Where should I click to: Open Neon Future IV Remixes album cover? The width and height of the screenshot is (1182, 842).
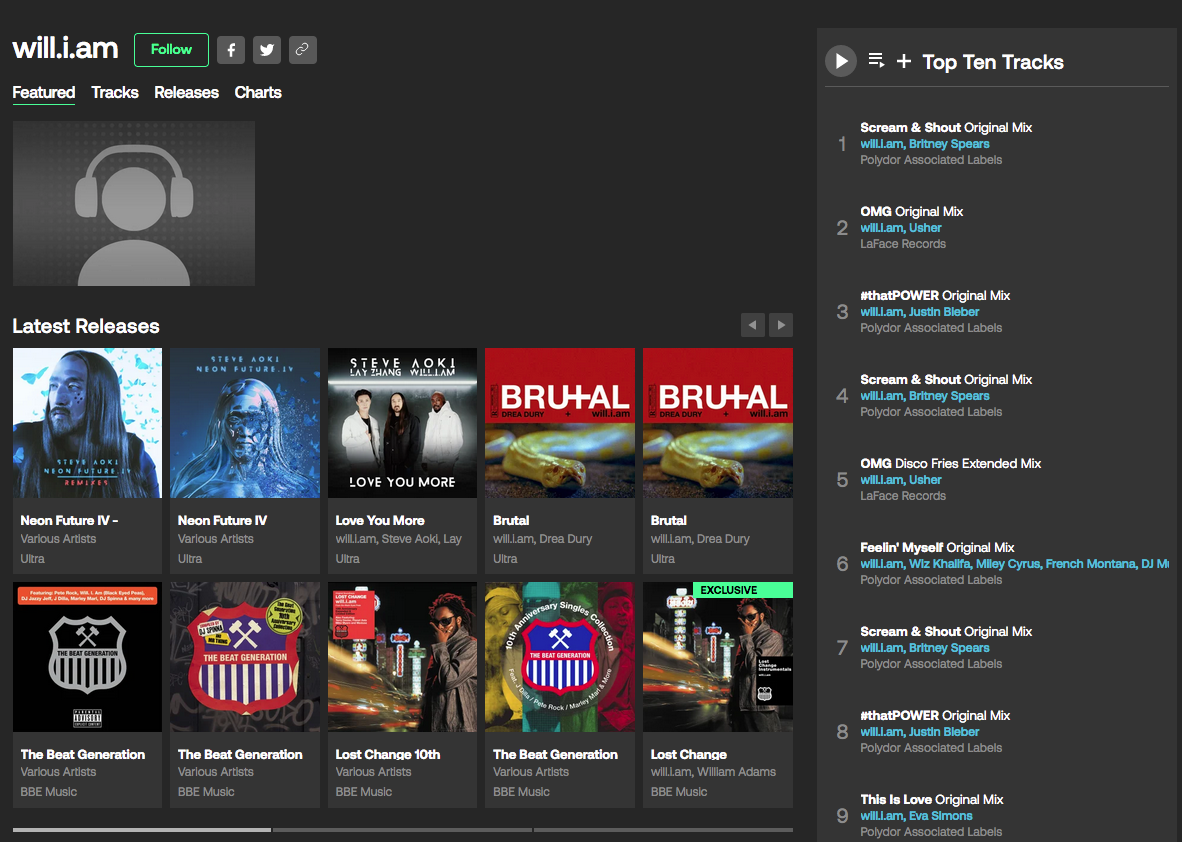click(87, 423)
